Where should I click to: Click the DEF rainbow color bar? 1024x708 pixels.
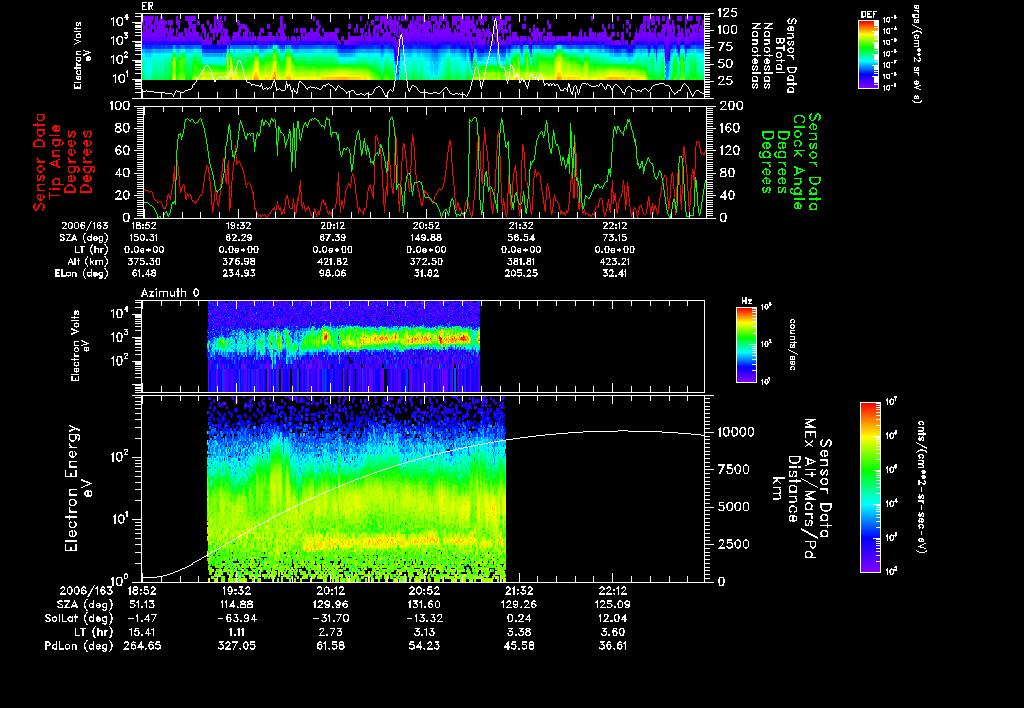point(868,54)
